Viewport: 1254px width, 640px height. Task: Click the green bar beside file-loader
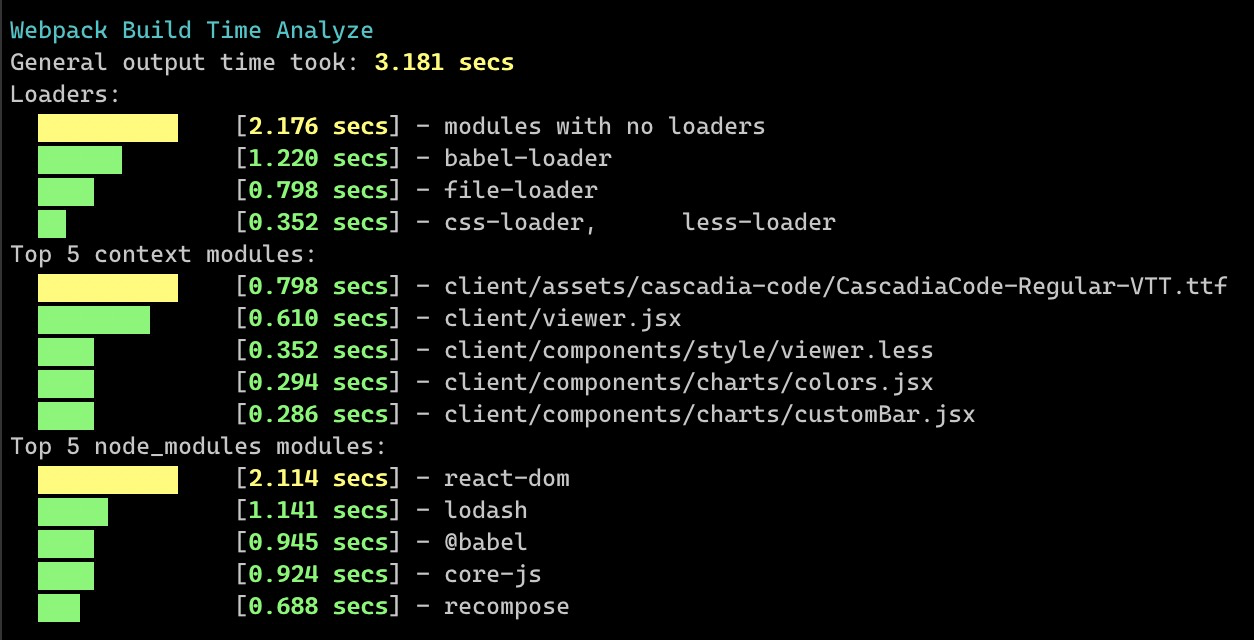pyautogui.click(x=66, y=192)
